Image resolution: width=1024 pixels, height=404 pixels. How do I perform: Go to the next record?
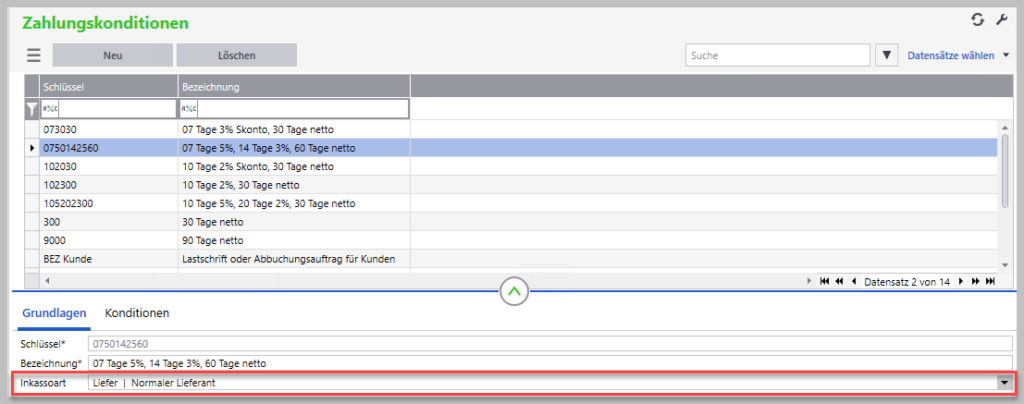(961, 282)
